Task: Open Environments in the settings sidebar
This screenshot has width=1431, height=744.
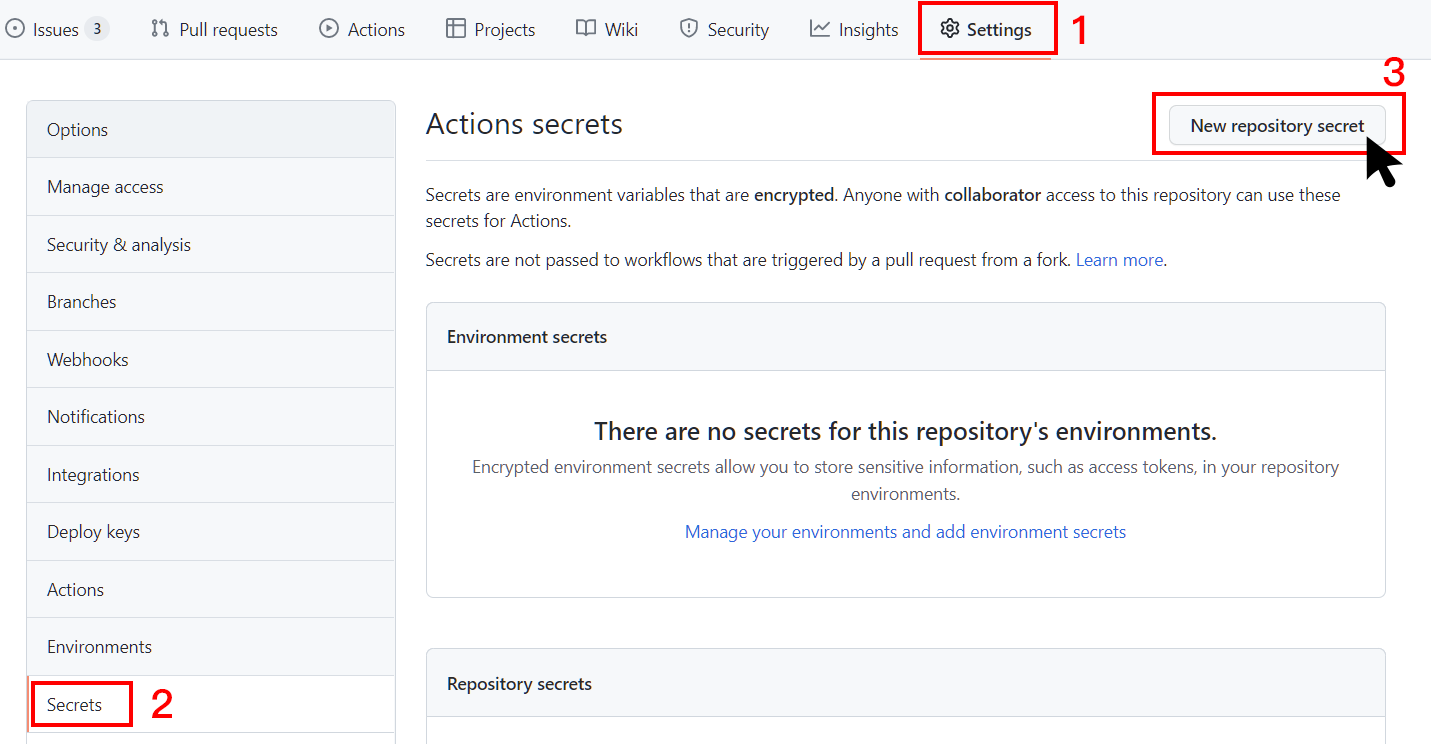Action: click(99, 647)
